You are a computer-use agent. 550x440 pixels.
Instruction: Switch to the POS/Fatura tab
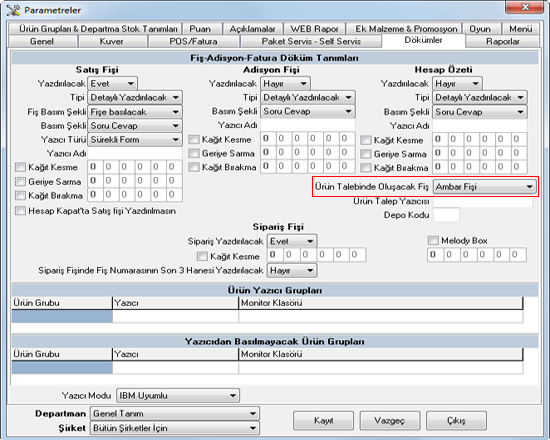(x=193, y=41)
